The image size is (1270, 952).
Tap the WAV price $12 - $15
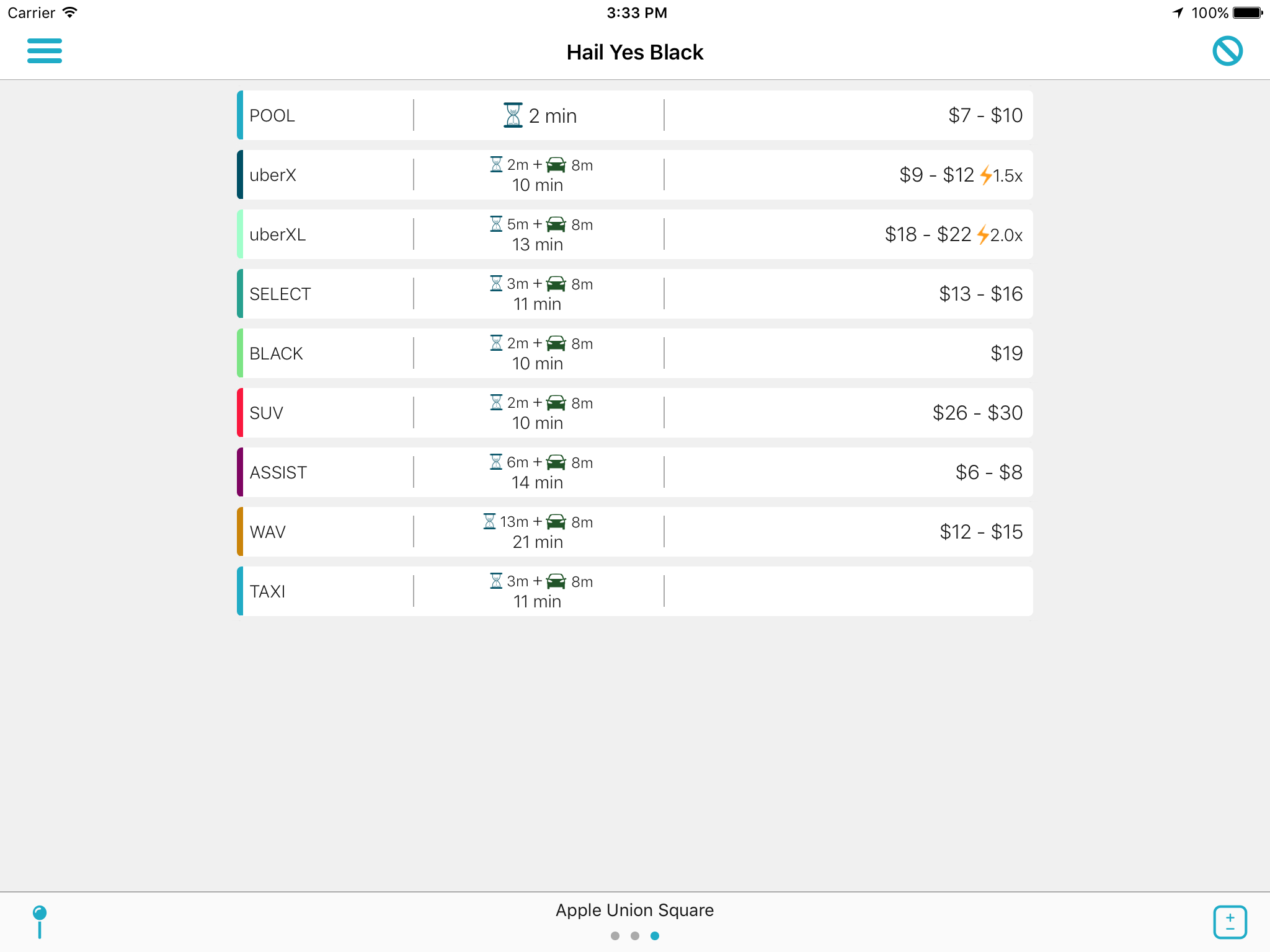click(980, 532)
